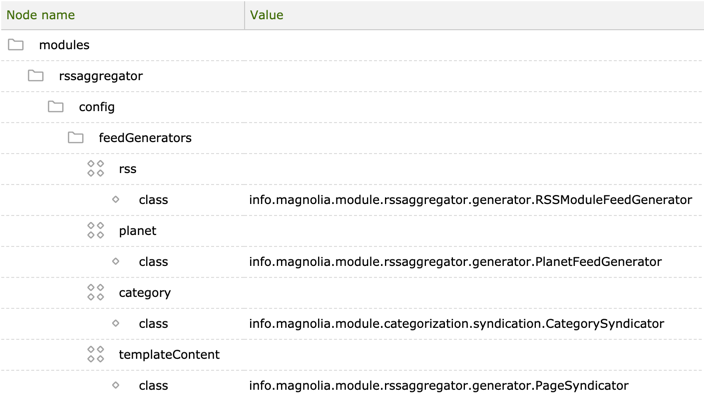Click the planet content node icon
This screenshot has width=704, height=398.
[x=96, y=230]
